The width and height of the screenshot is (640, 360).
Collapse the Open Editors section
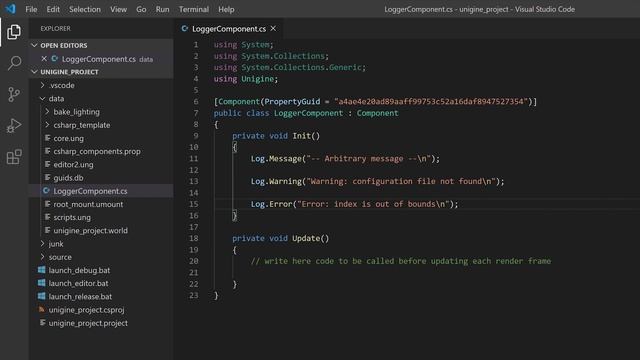point(34,45)
